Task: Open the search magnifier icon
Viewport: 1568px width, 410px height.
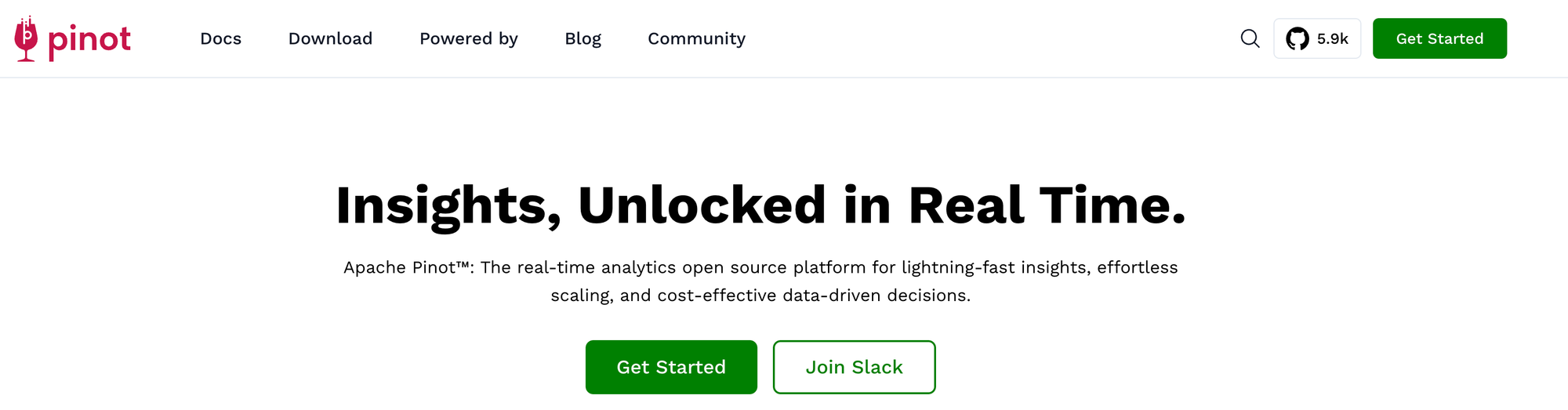Action: 1250,38
